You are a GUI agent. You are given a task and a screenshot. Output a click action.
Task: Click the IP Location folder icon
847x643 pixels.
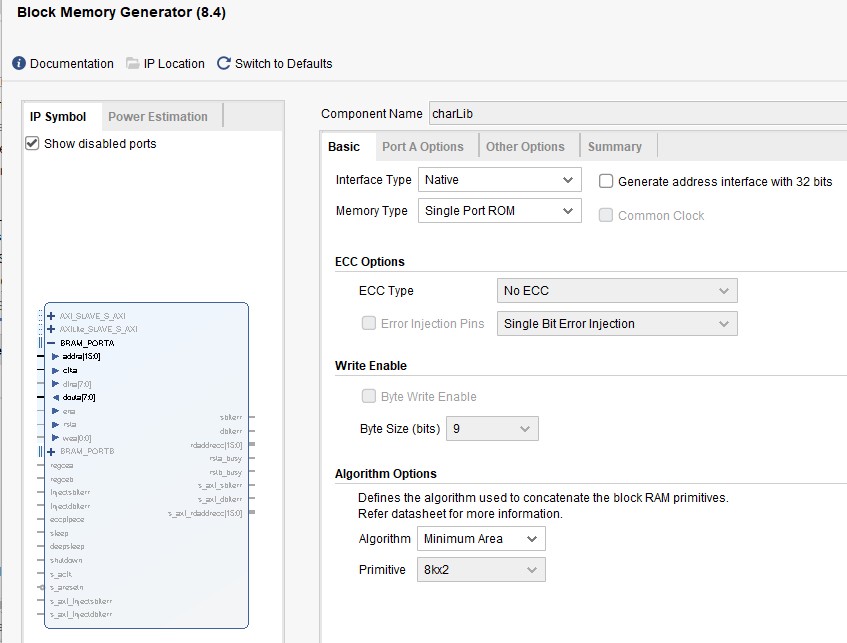[x=133, y=63]
